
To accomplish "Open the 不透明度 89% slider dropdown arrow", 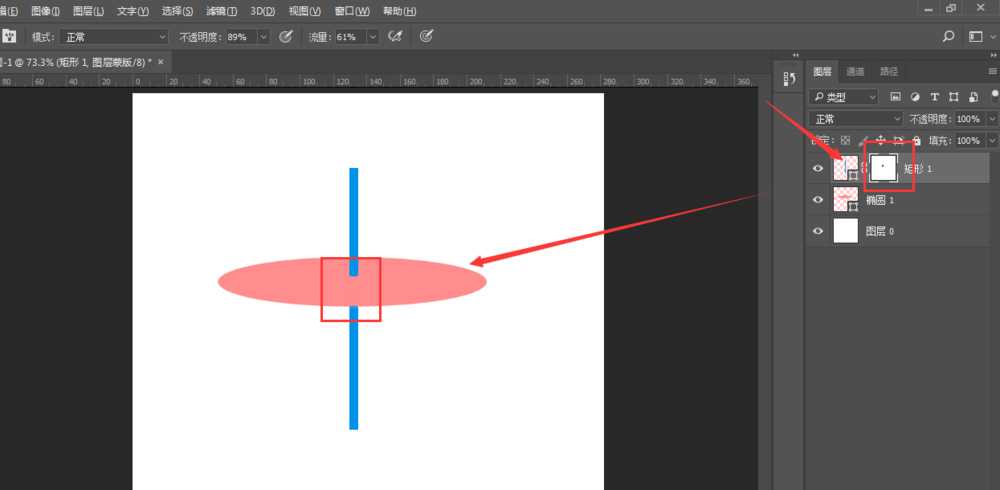I will (264, 36).
